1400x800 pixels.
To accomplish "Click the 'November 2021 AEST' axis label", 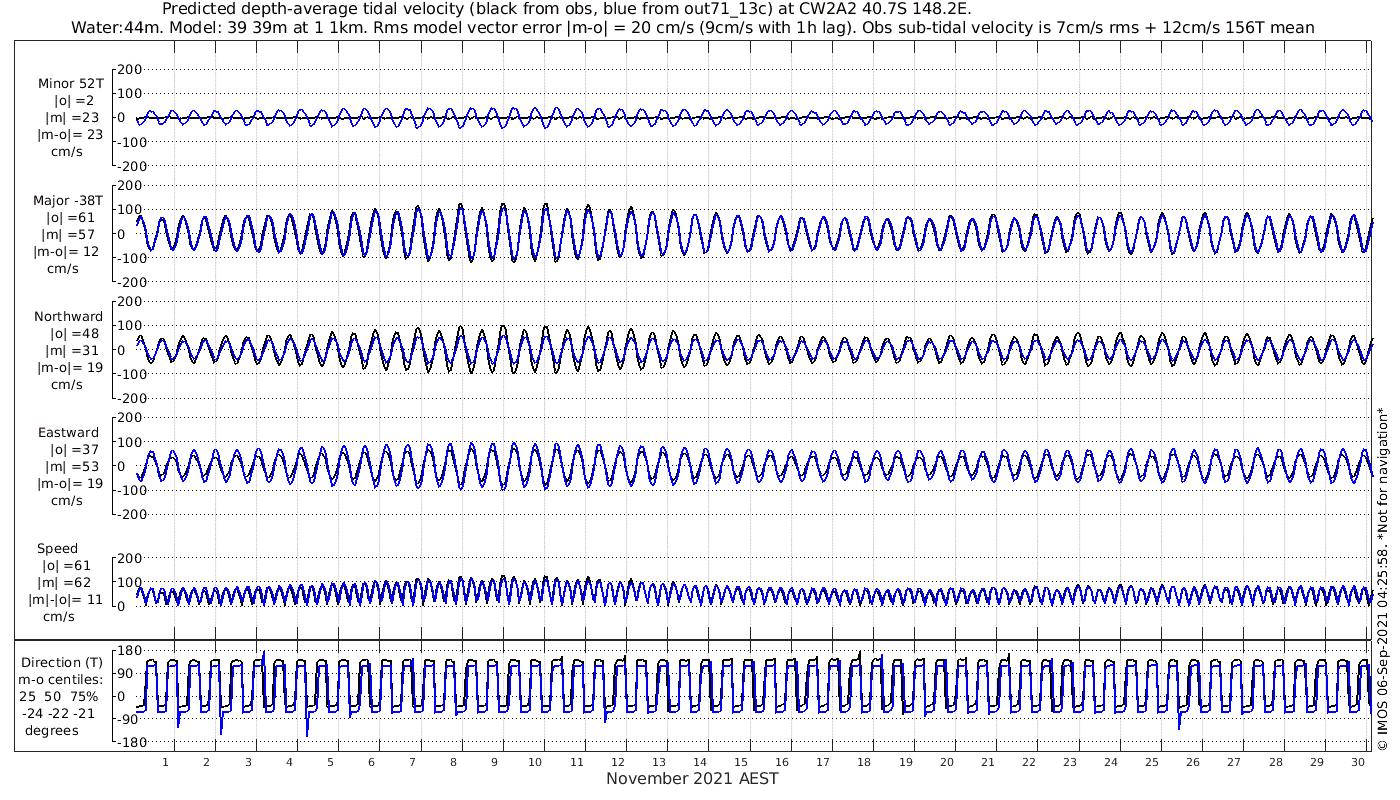I will [692, 778].
